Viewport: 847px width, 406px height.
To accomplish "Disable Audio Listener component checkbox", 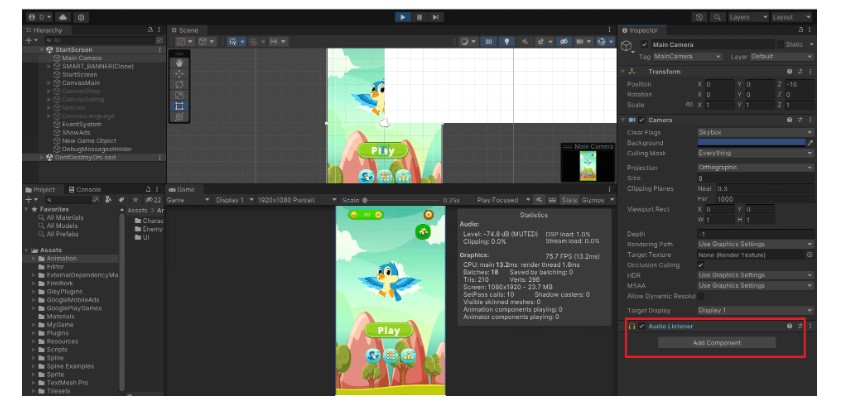I will click(642, 326).
